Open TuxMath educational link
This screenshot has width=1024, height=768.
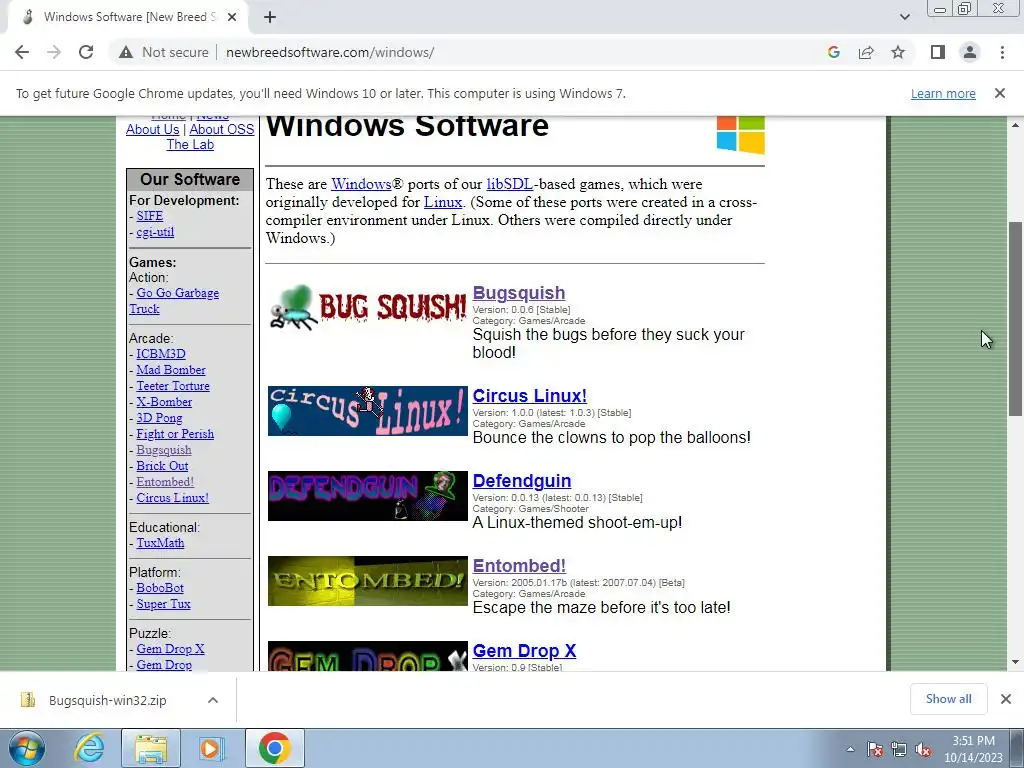pyautogui.click(x=160, y=543)
